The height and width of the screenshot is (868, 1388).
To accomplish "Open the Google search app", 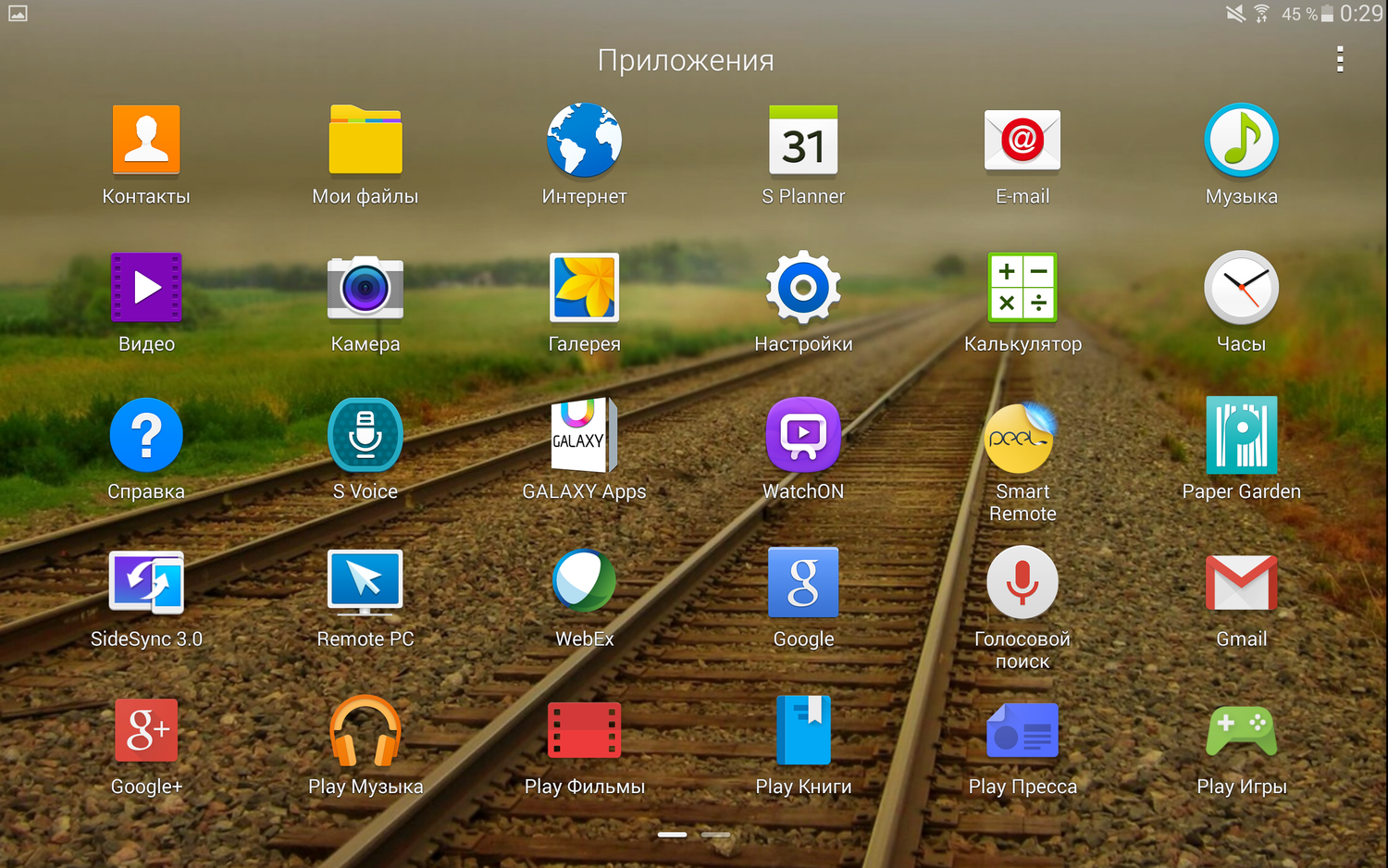I will pyautogui.click(x=803, y=583).
